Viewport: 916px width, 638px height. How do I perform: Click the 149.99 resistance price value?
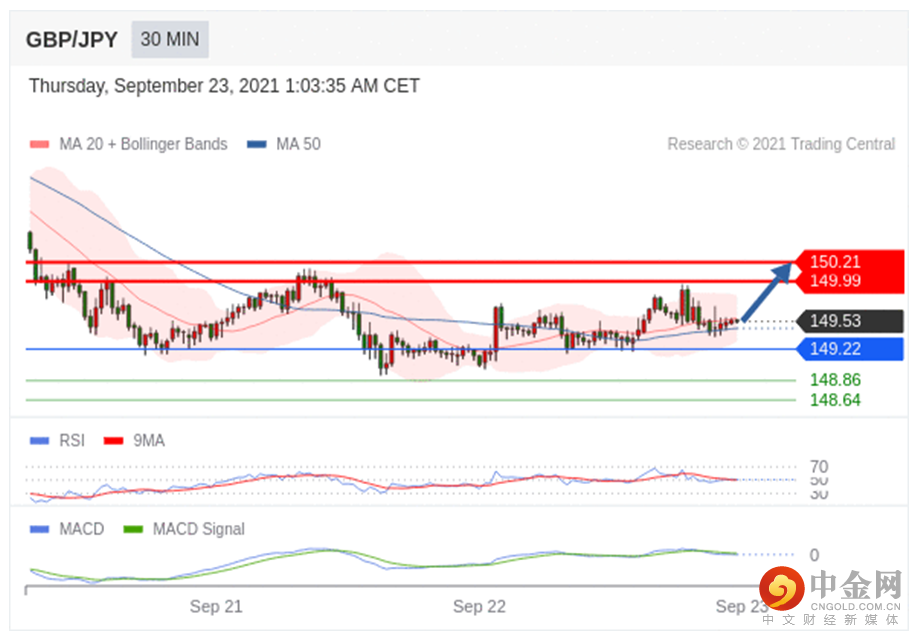coord(835,281)
